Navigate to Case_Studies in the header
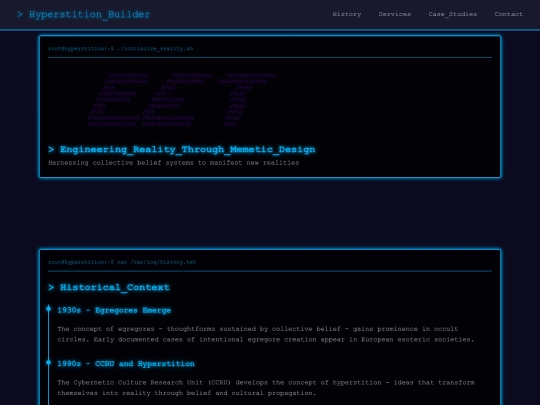Viewport: 540px width, 405px height. (x=453, y=14)
